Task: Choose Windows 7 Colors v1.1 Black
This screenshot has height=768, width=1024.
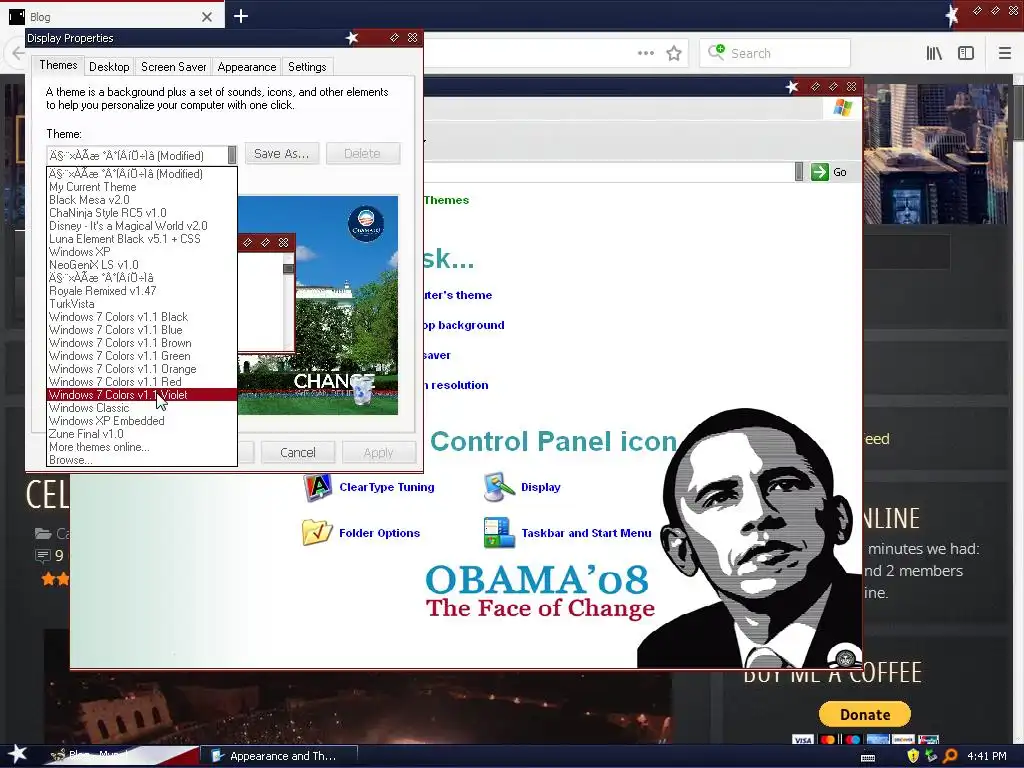Action: tap(142, 317)
